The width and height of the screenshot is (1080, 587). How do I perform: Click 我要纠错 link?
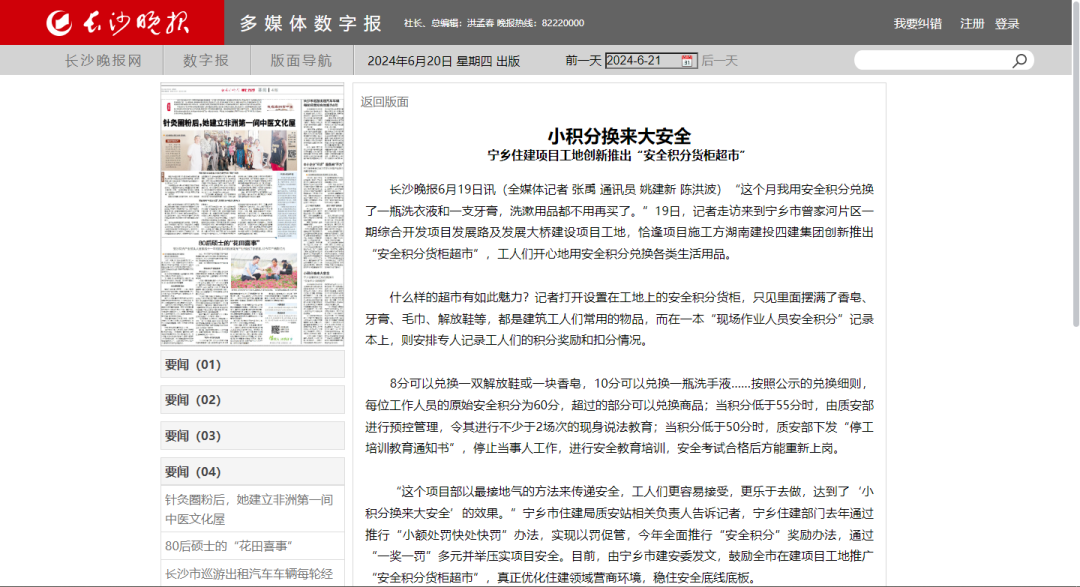tap(917, 23)
